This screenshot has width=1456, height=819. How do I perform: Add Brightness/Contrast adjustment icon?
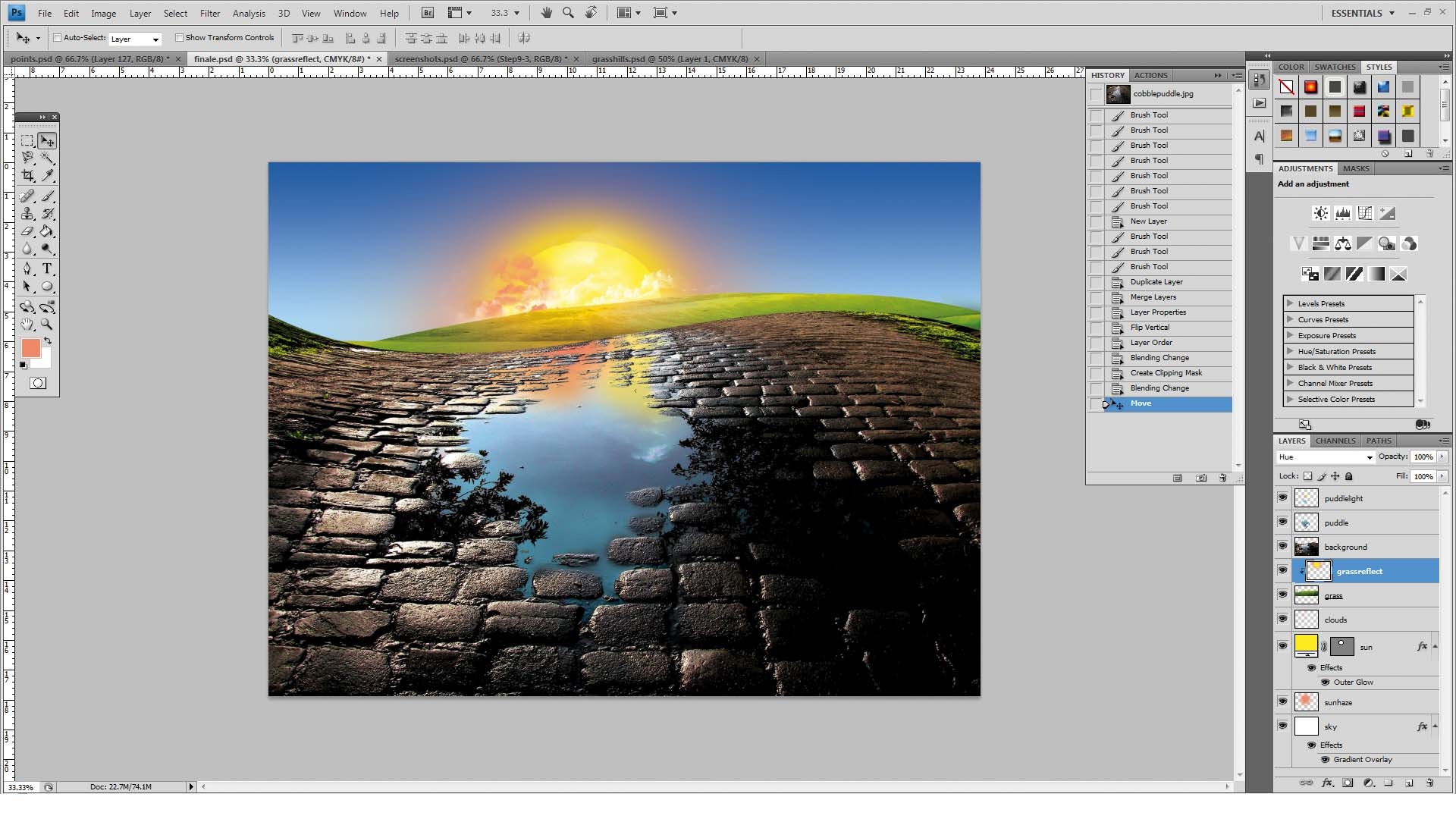click(x=1320, y=214)
